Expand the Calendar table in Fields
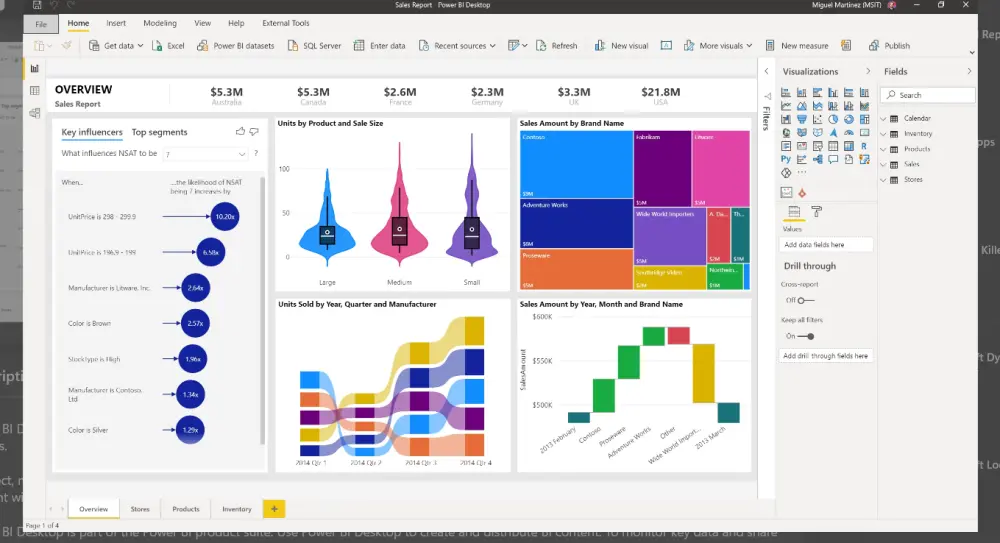The height and width of the screenshot is (543, 1000). tap(883, 118)
